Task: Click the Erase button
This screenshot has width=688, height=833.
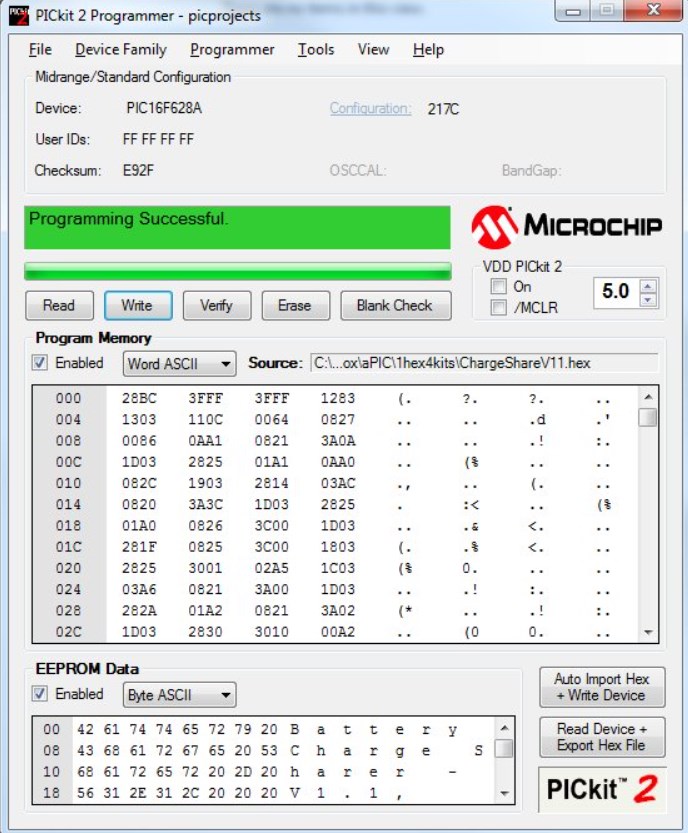Action: tap(295, 305)
